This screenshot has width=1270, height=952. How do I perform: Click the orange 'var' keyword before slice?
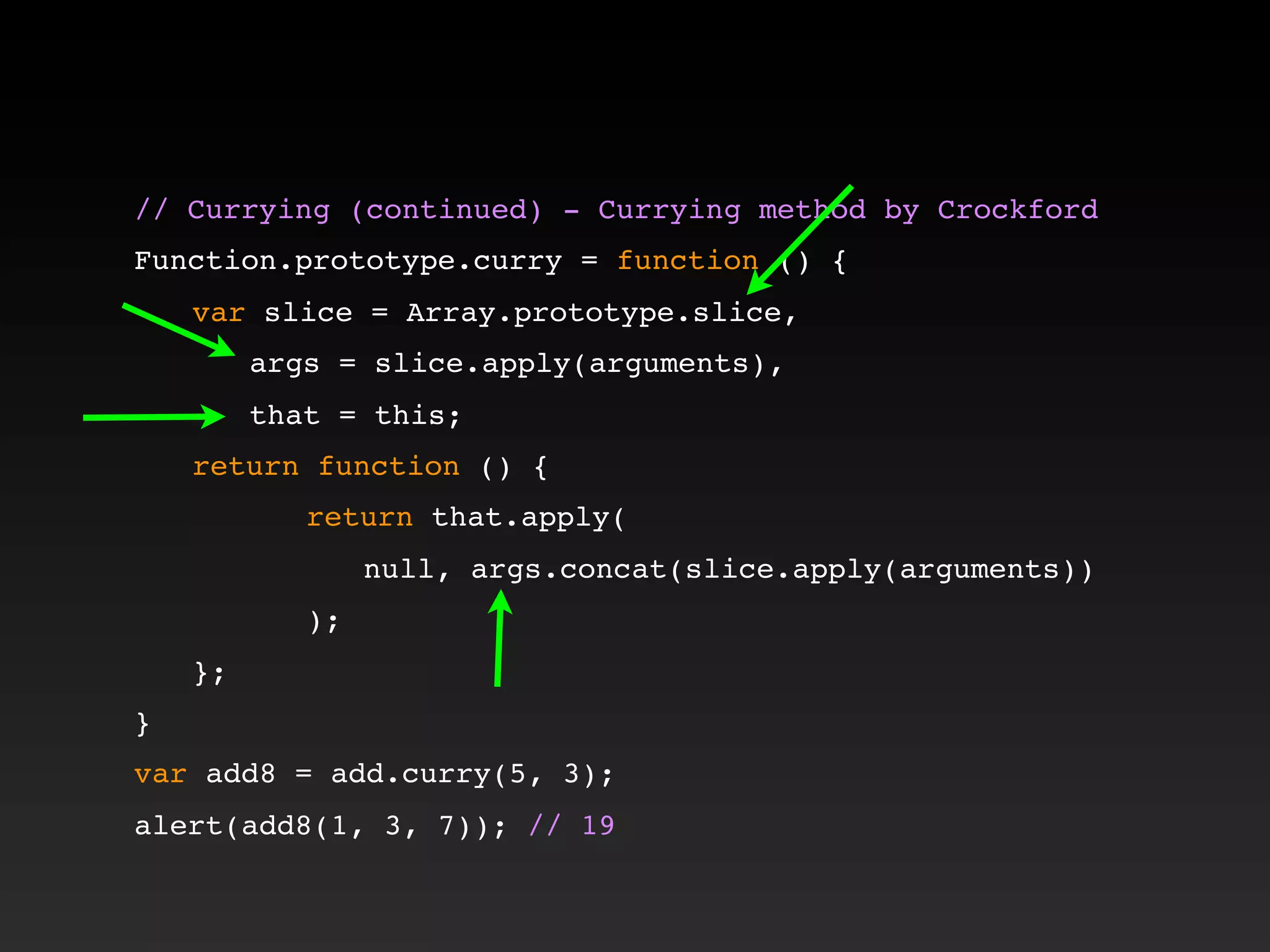point(218,313)
